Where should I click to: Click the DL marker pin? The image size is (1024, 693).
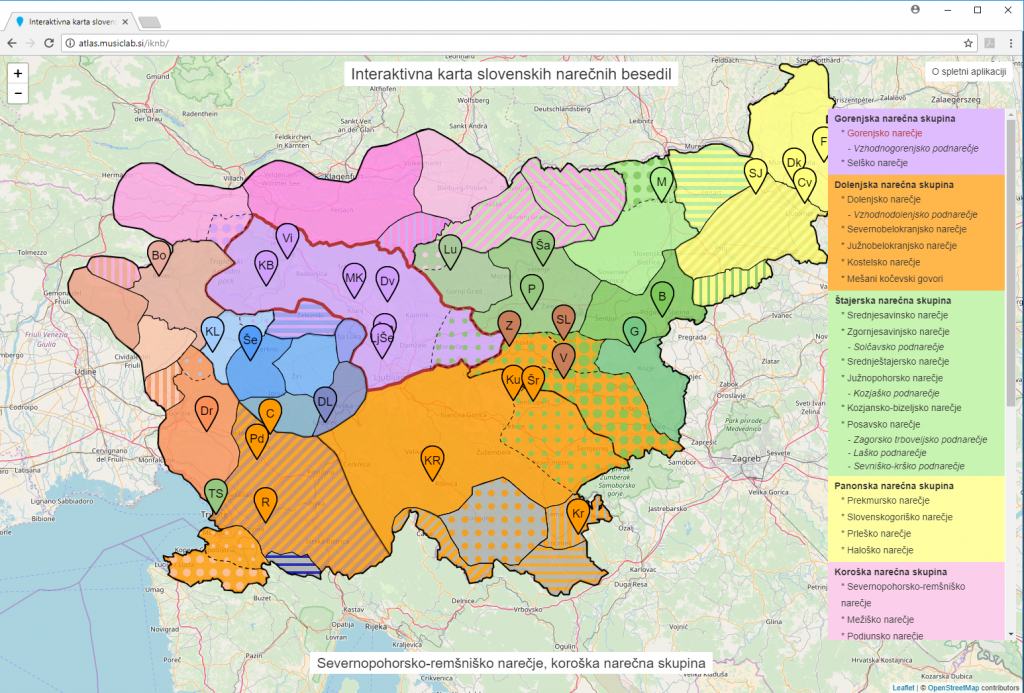(325, 404)
